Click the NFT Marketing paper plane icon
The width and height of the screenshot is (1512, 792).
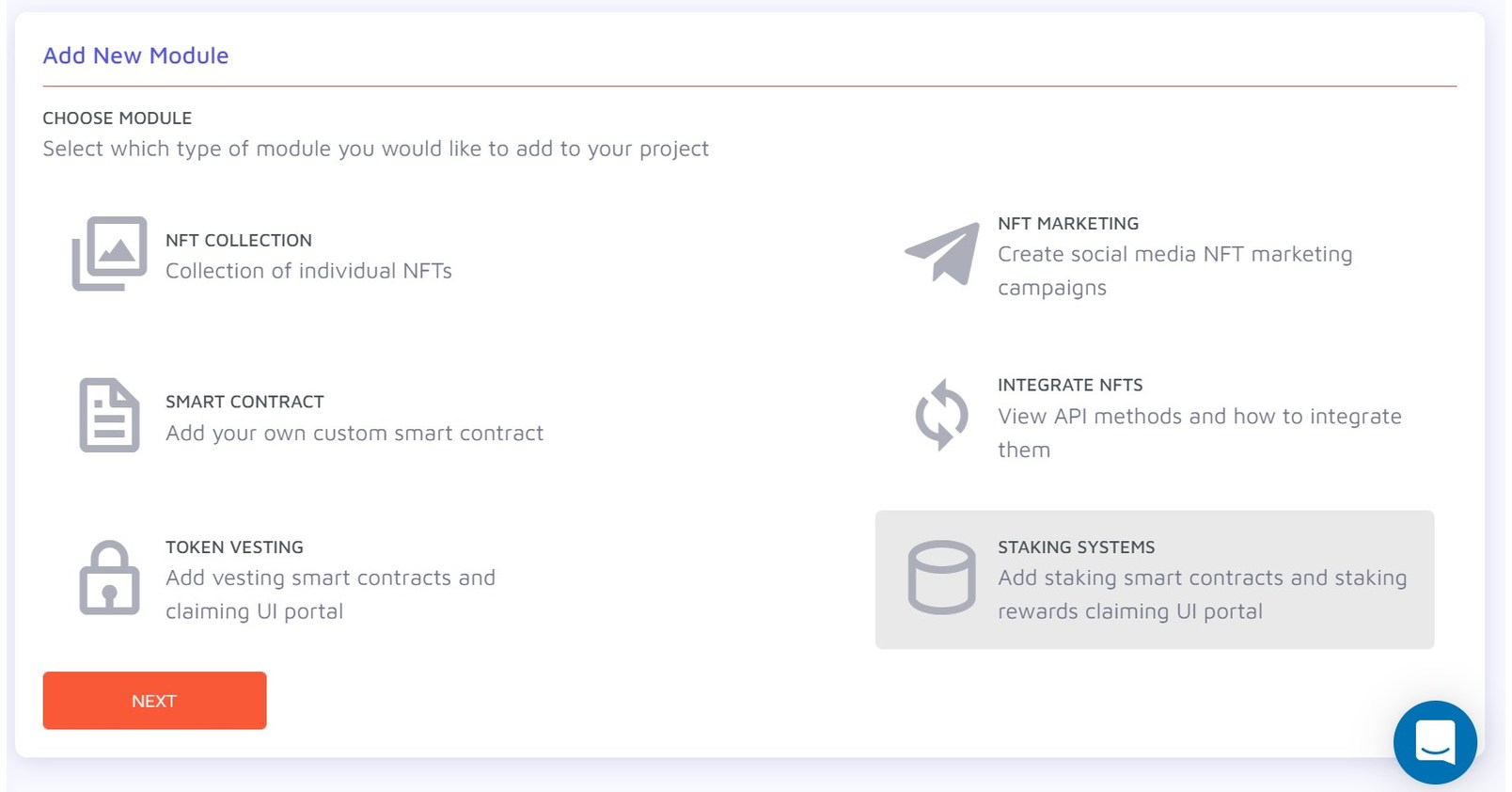[940, 254]
